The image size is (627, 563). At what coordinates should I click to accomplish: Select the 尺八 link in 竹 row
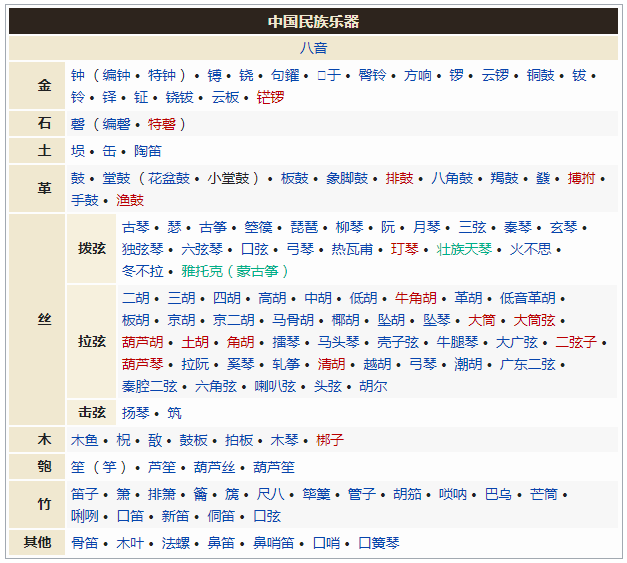(x=271, y=494)
